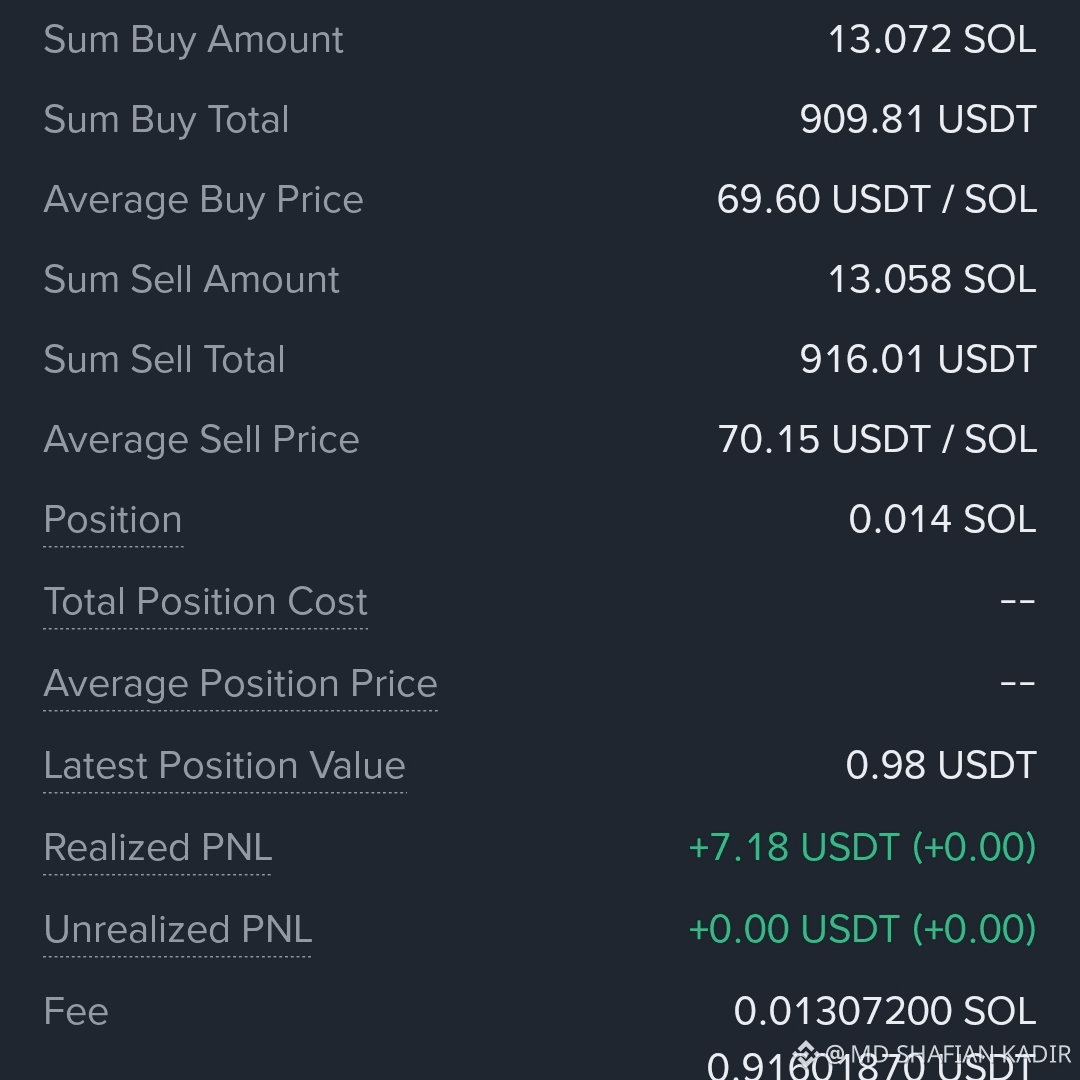
Task: Tap the Realized PNL label
Action: click(158, 847)
